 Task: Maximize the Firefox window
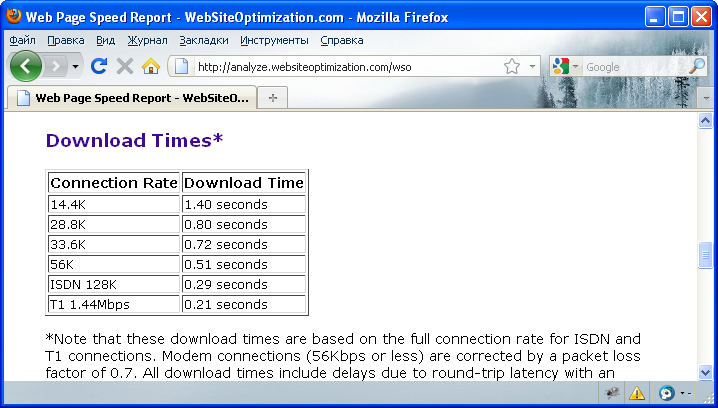678,17
